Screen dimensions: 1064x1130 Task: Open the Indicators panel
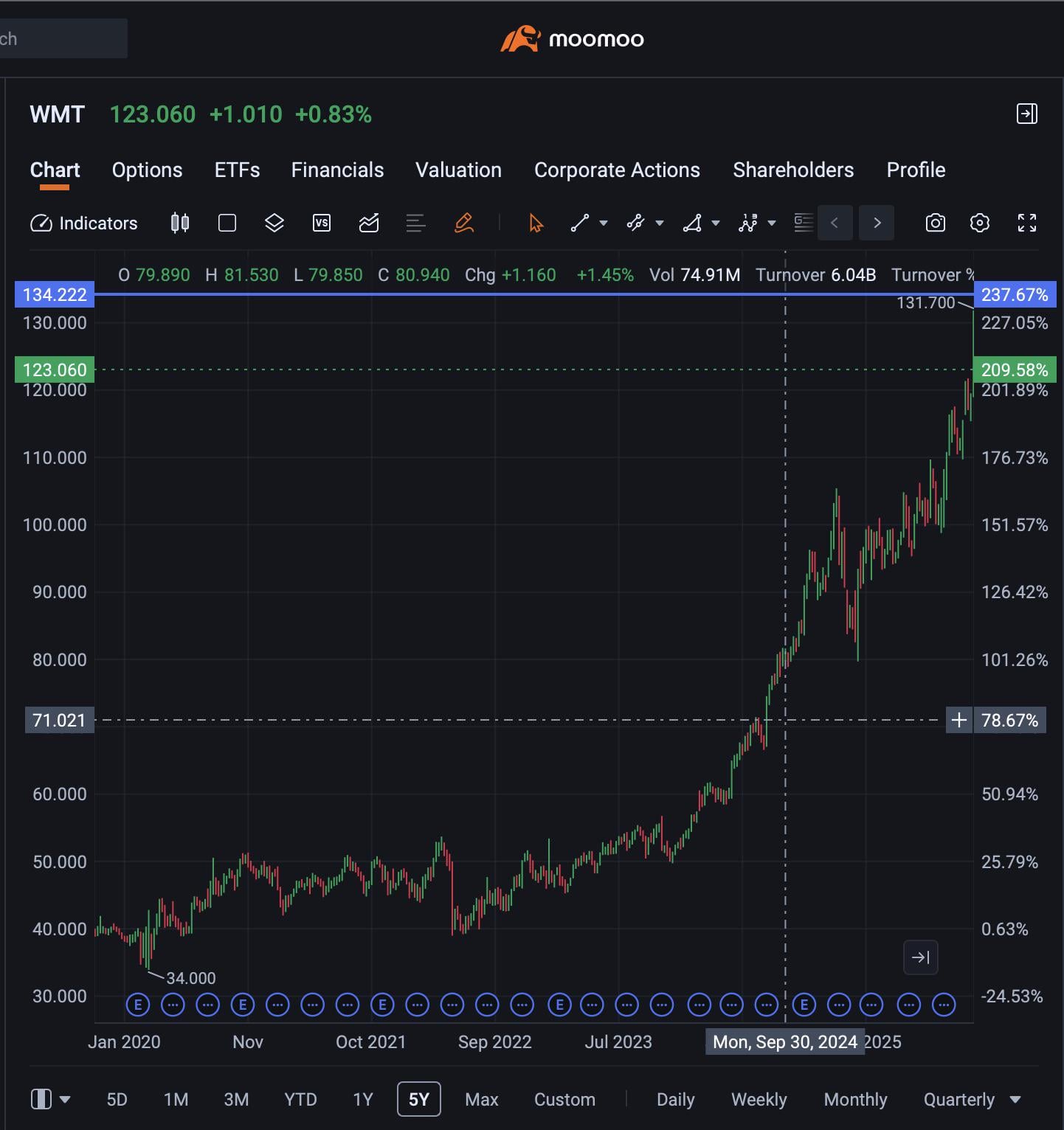[84, 223]
